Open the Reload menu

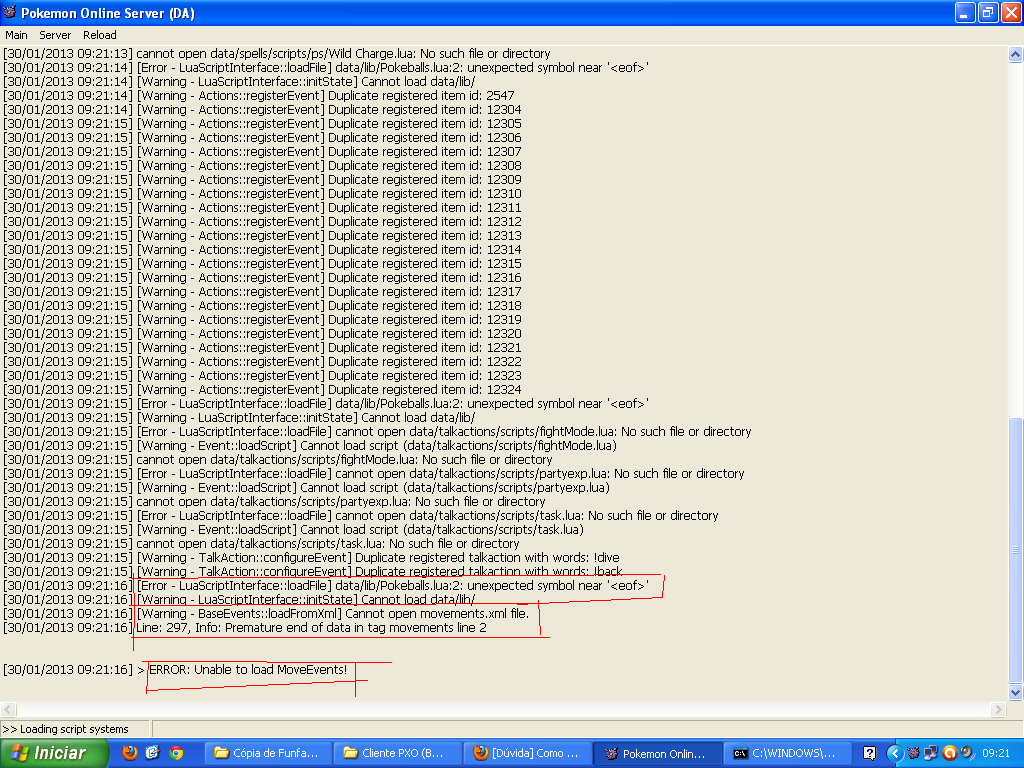coord(100,35)
